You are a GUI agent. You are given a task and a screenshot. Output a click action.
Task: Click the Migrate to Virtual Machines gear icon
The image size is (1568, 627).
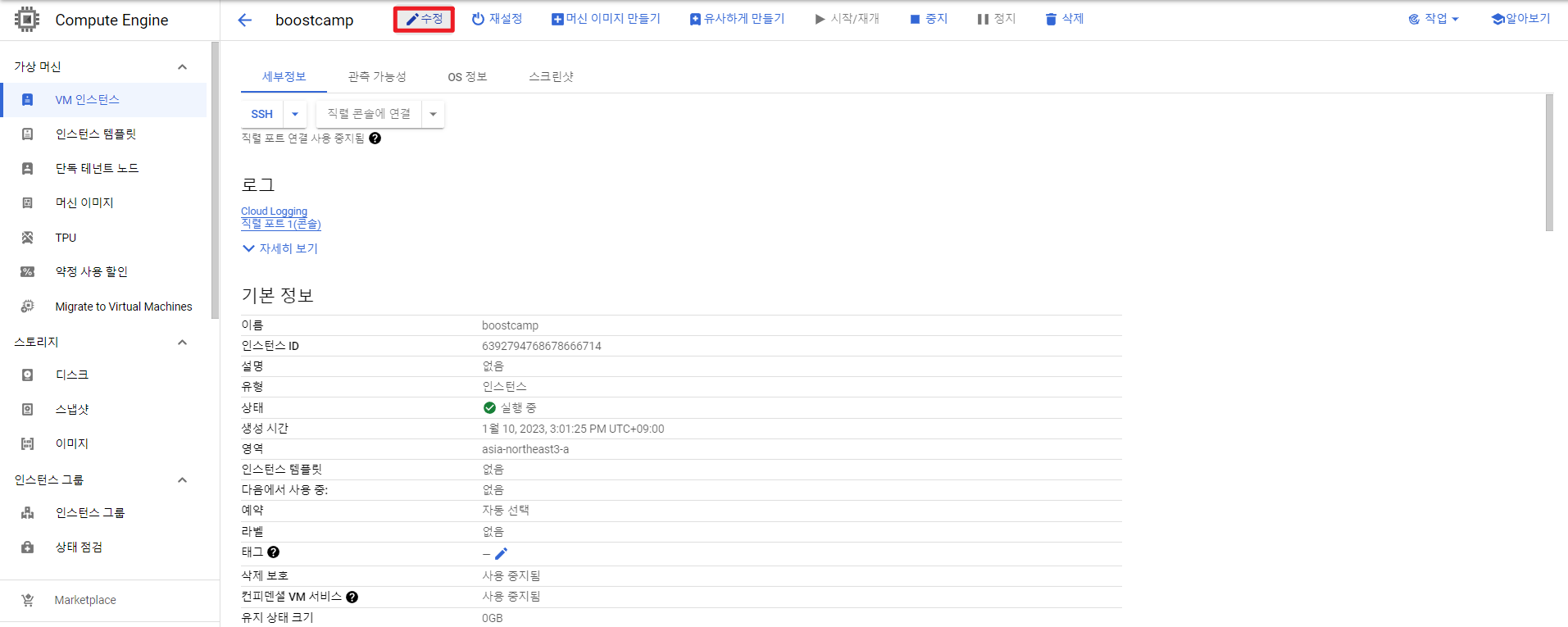coord(28,307)
